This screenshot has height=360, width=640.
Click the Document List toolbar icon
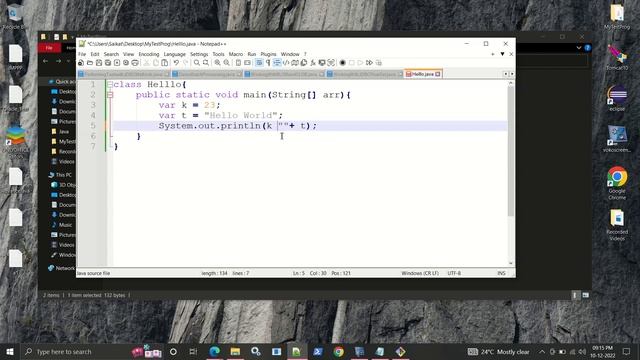(304, 63)
